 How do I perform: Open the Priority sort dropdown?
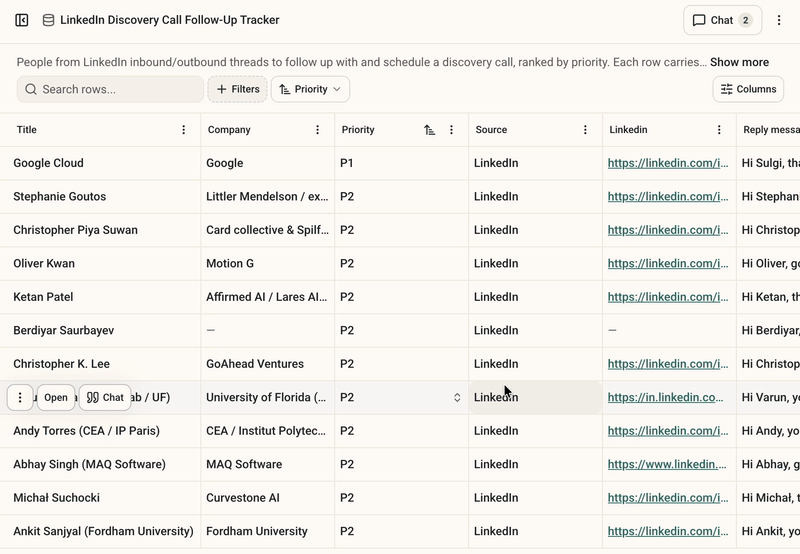(x=310, y=89)
